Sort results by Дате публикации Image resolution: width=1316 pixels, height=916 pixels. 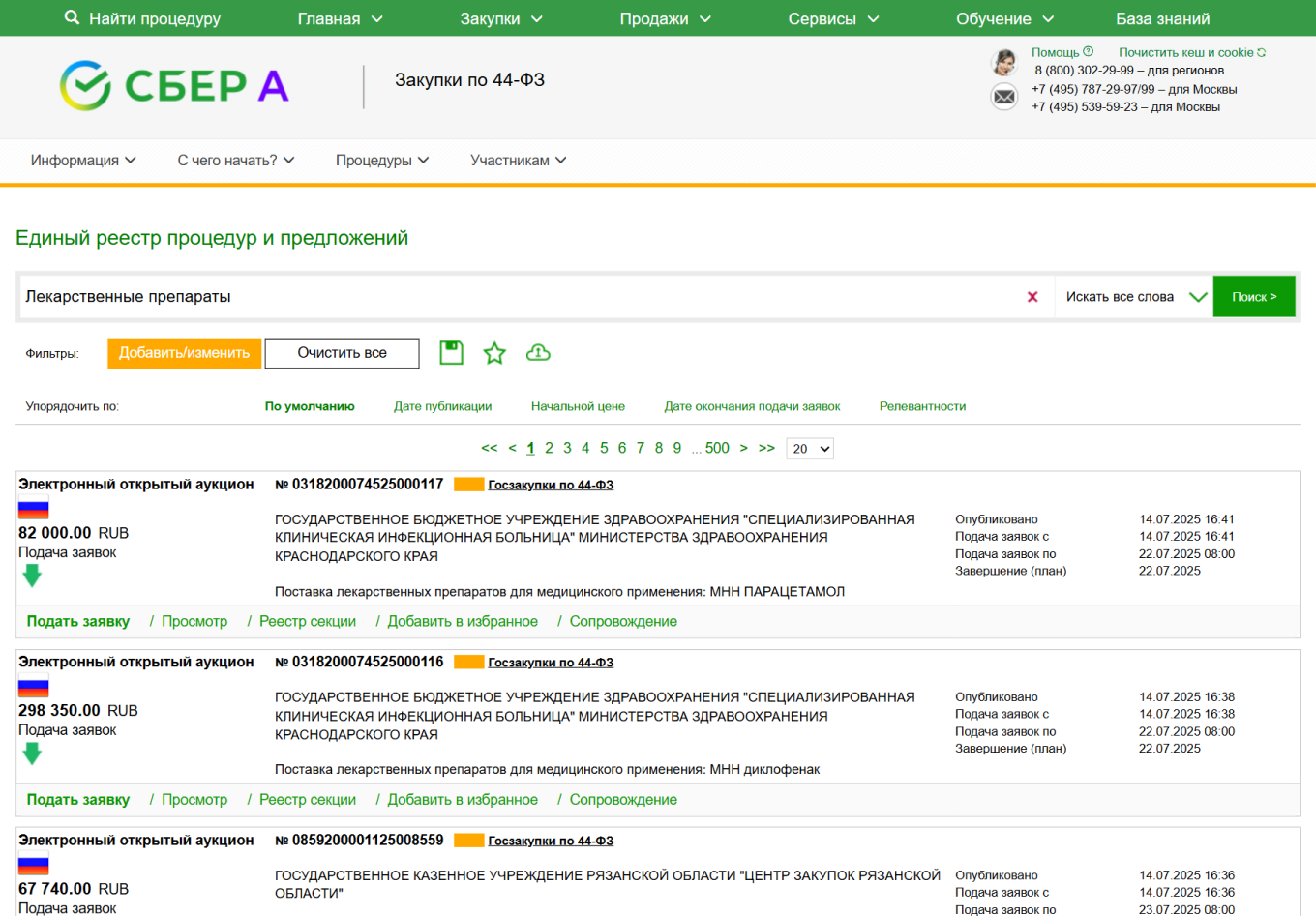[x=442, y=406]
